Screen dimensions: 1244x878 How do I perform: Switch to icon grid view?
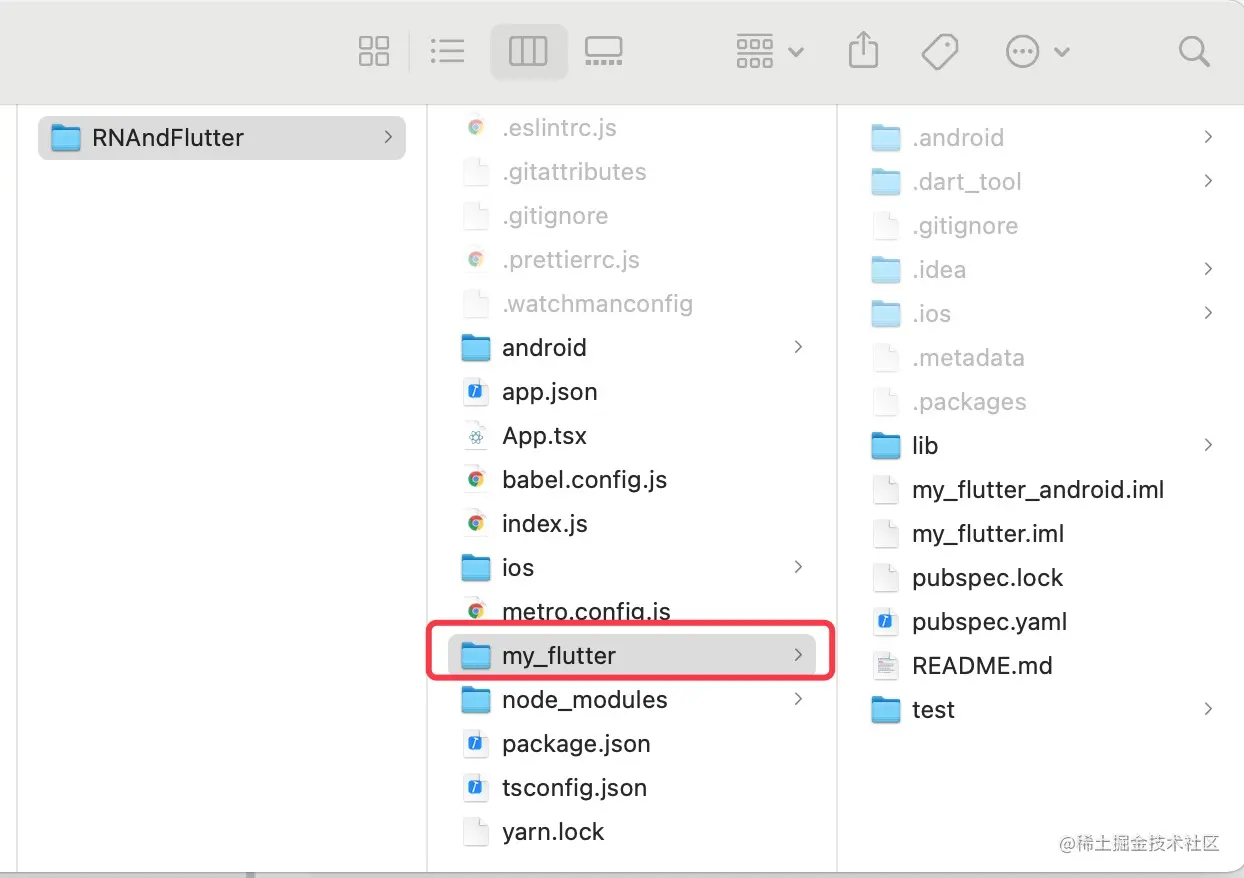click(374, 51)
